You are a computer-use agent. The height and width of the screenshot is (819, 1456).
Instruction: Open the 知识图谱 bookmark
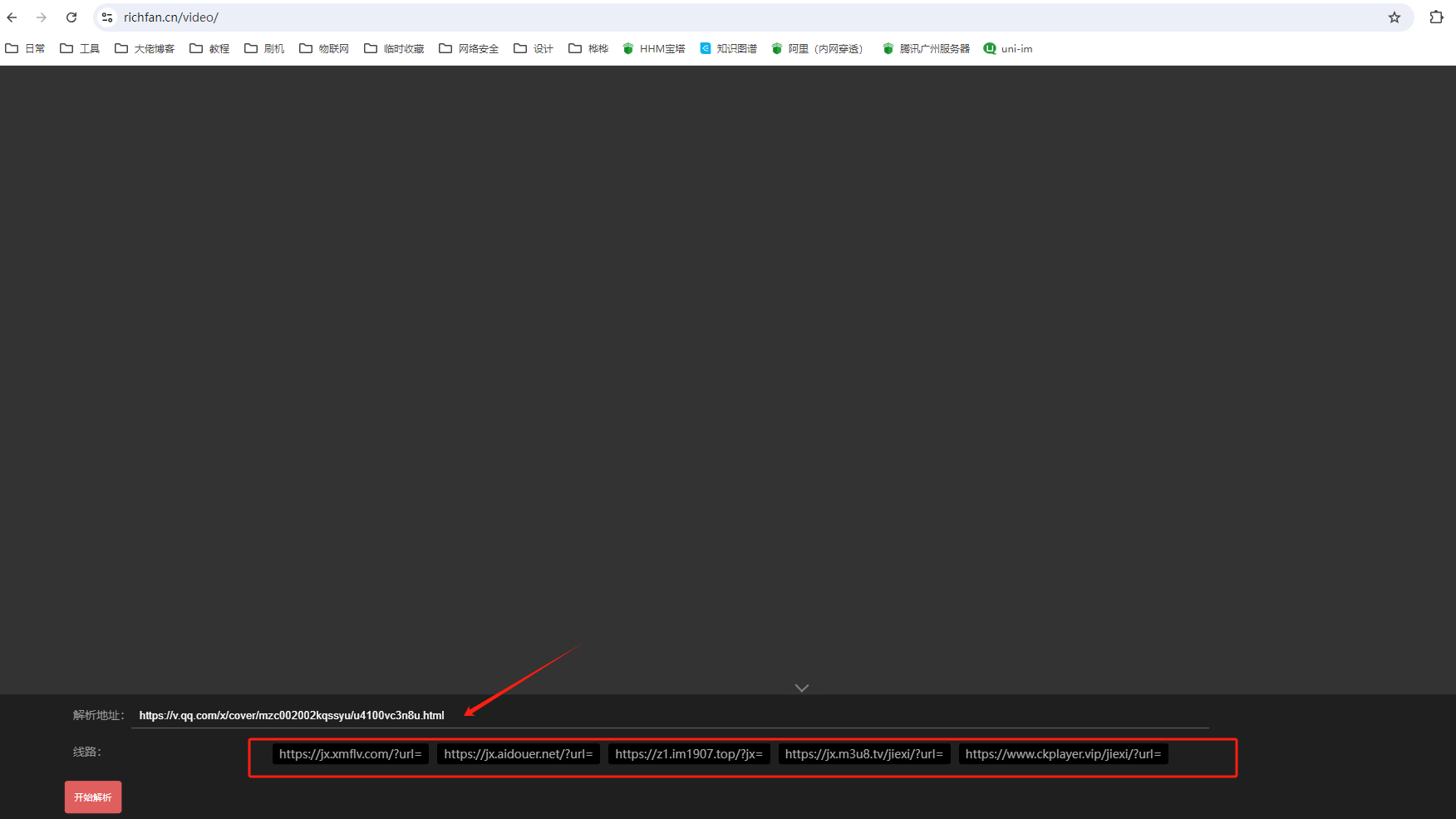point(729,49)
